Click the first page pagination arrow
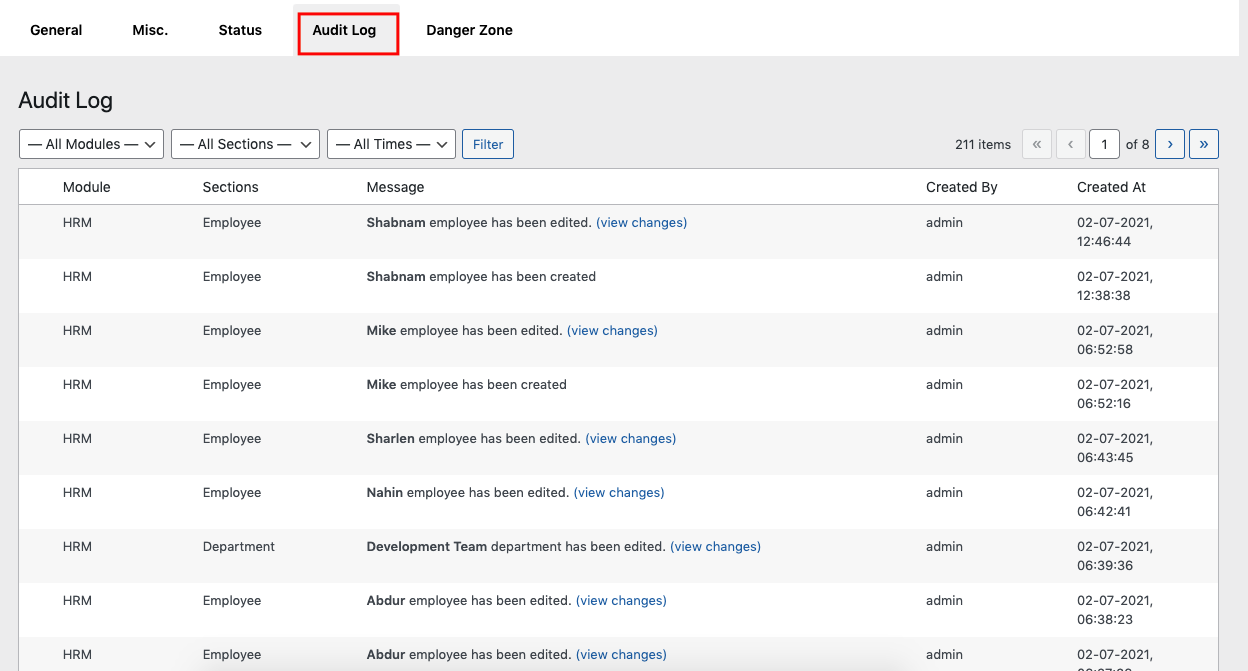This screenshot has height=671, width=1248. [1036, 144]
